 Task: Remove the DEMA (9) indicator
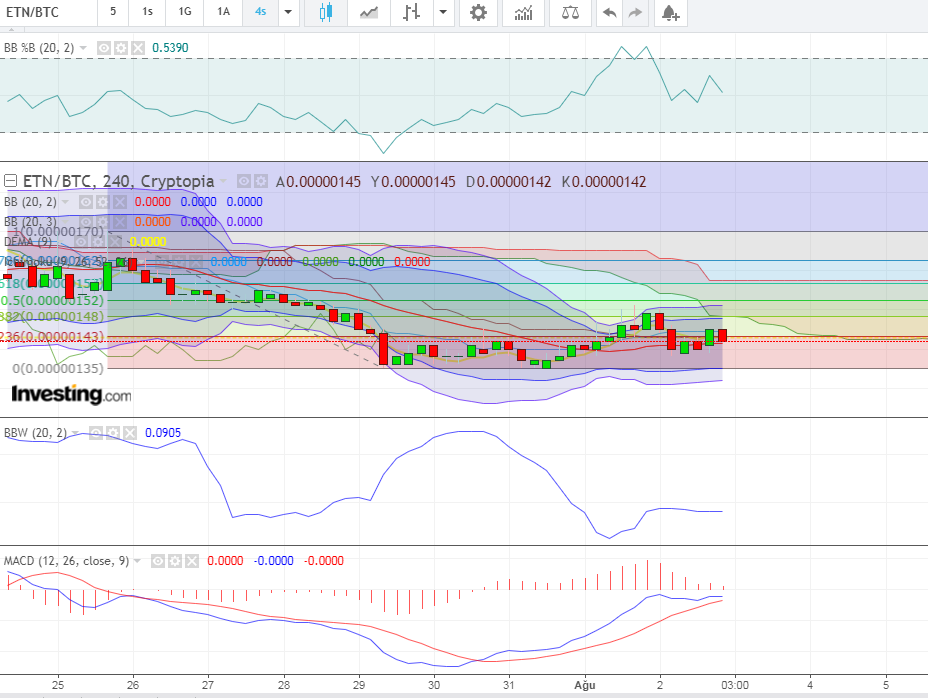pos(115,242)
